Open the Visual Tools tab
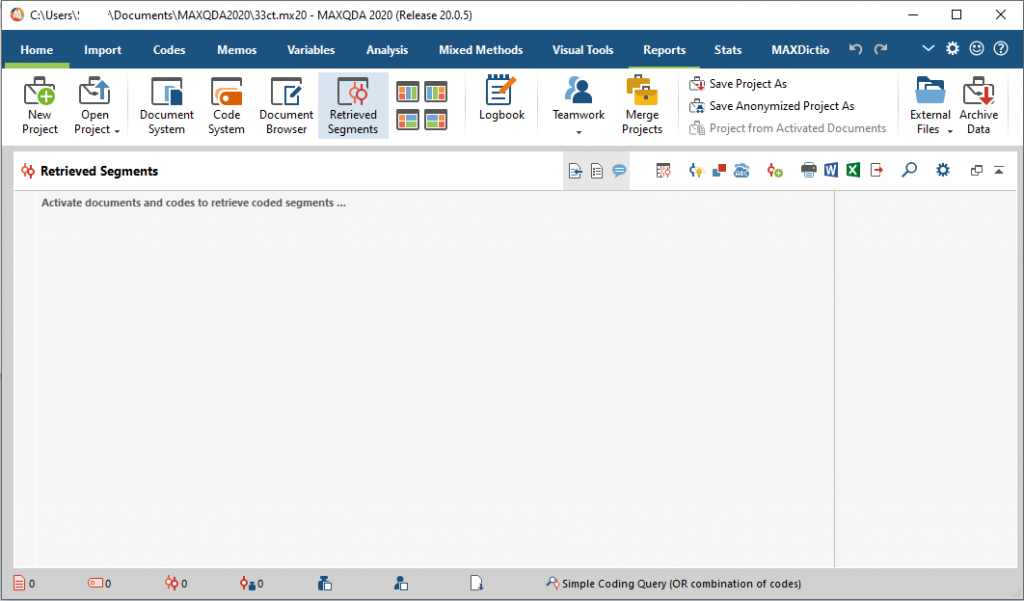Screen dimensions: 1024x601 point(583,50)
